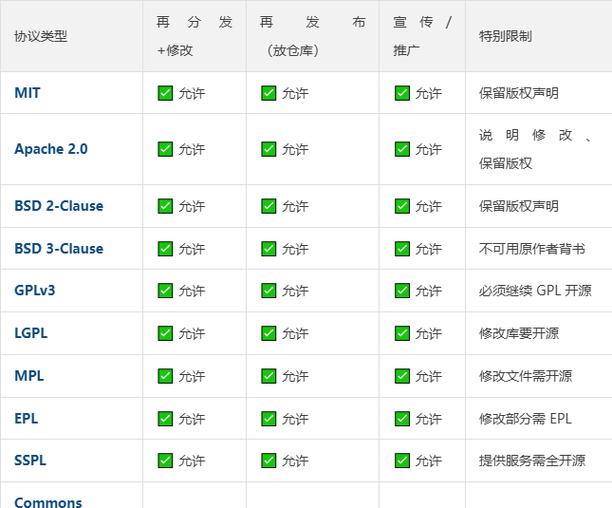Open the BSD 2-Clause link
Screen dimensions: 612x508
pyautogui.click(x=59, y=206)
